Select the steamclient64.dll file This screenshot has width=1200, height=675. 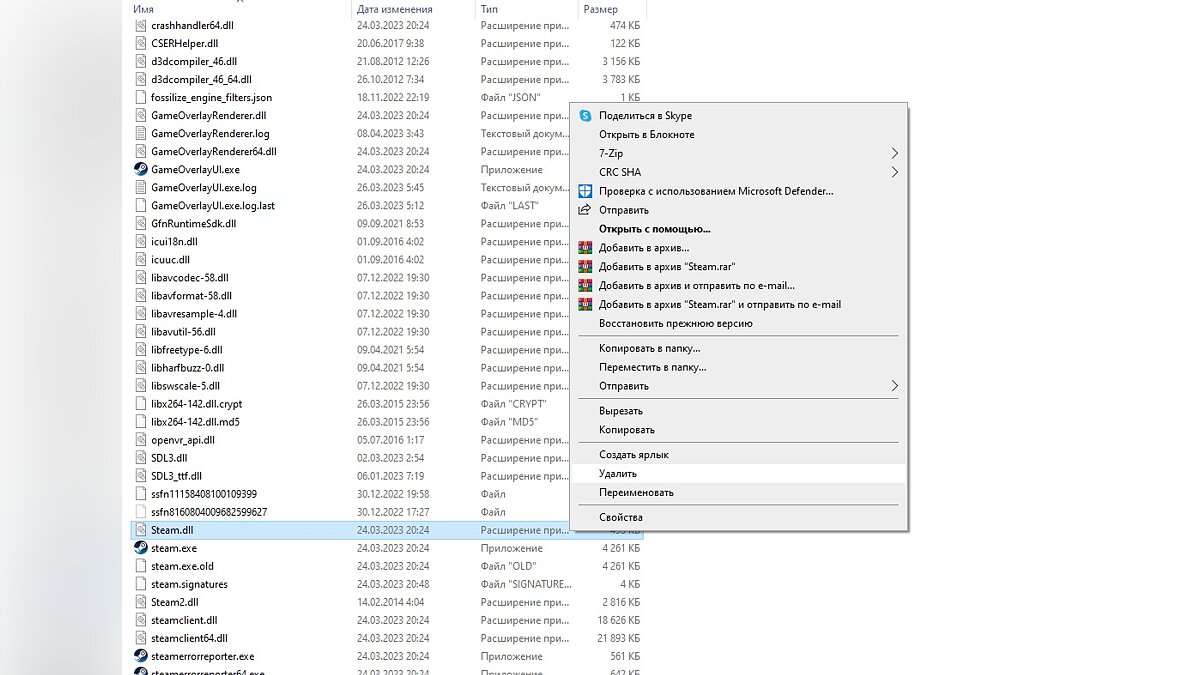pos(189,638)
